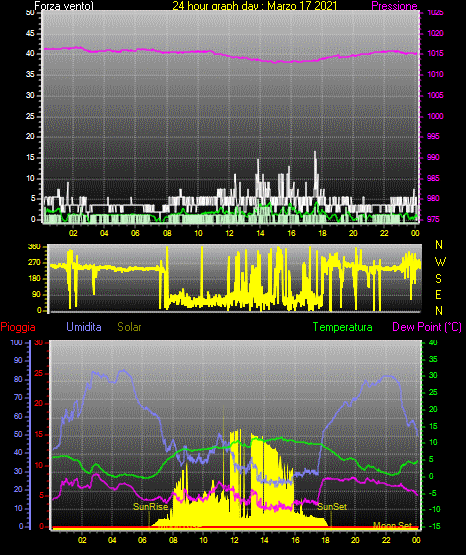Click the E wind direction label

(438, 294)
